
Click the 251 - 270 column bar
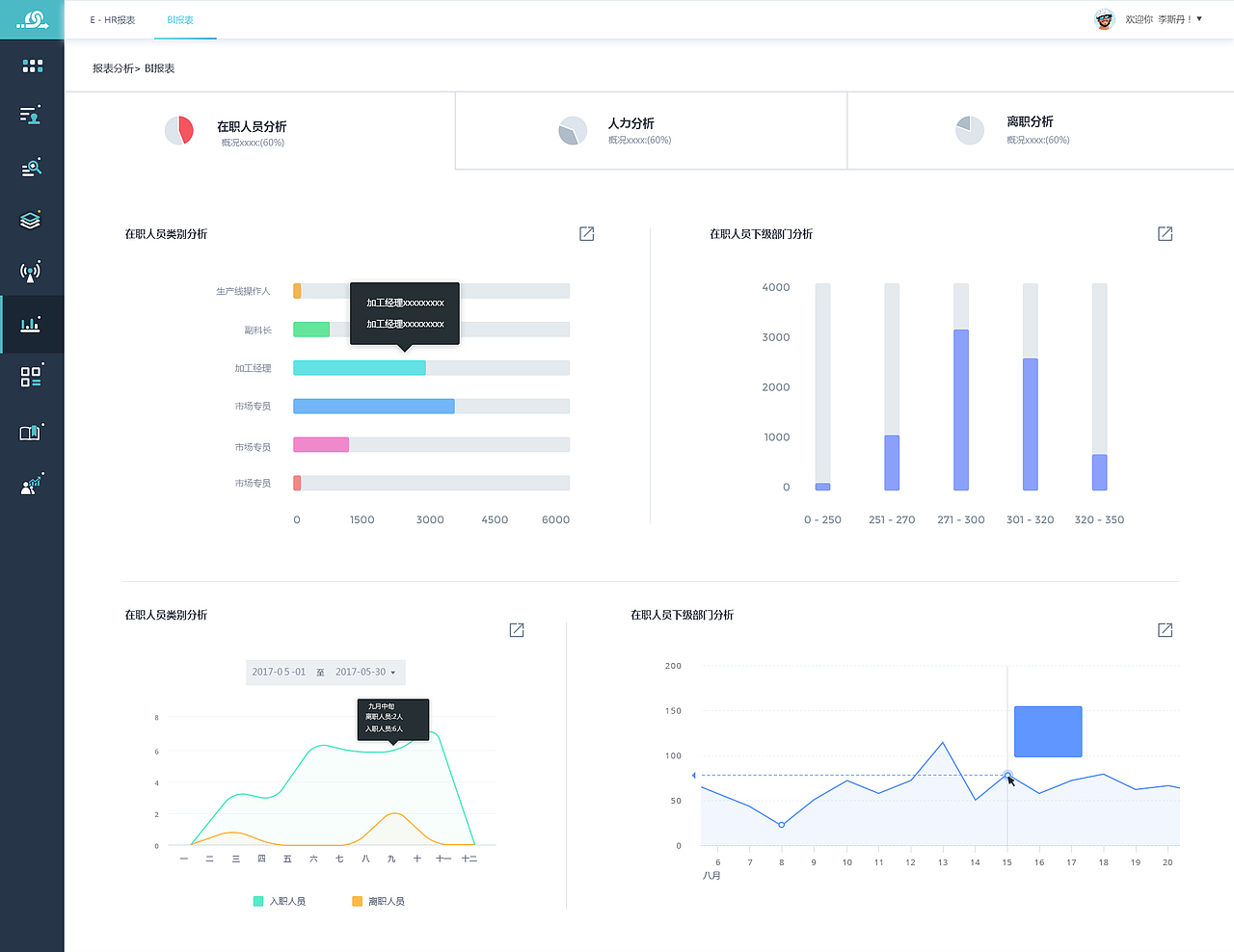click(892, 463)
